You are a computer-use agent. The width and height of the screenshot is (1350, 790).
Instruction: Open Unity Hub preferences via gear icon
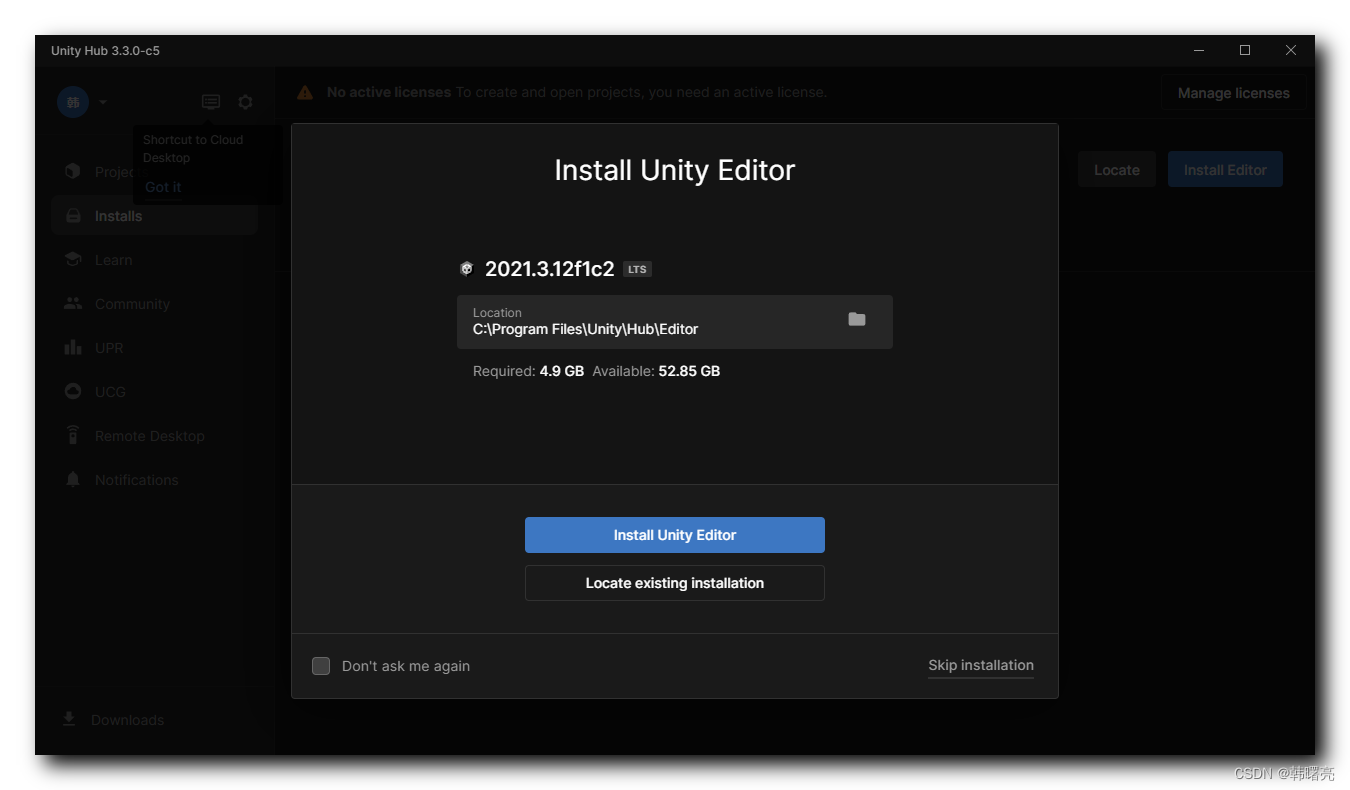pos(245,101)
